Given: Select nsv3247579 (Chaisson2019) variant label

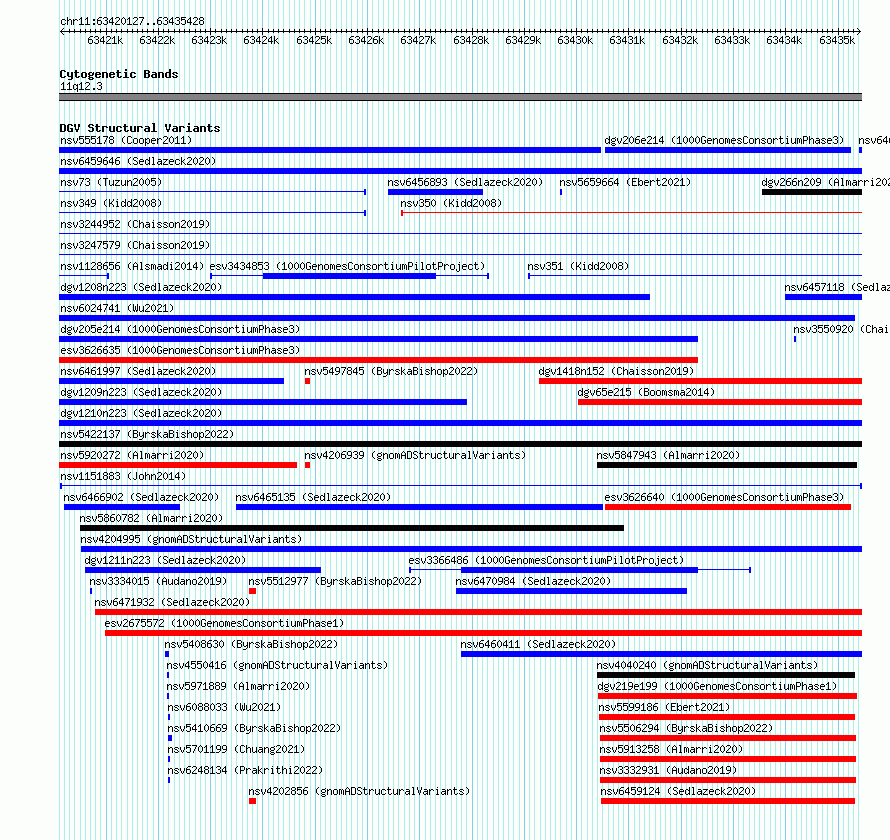Looking at the screenshot, I should pyautogui.click(x=135, y=245).
